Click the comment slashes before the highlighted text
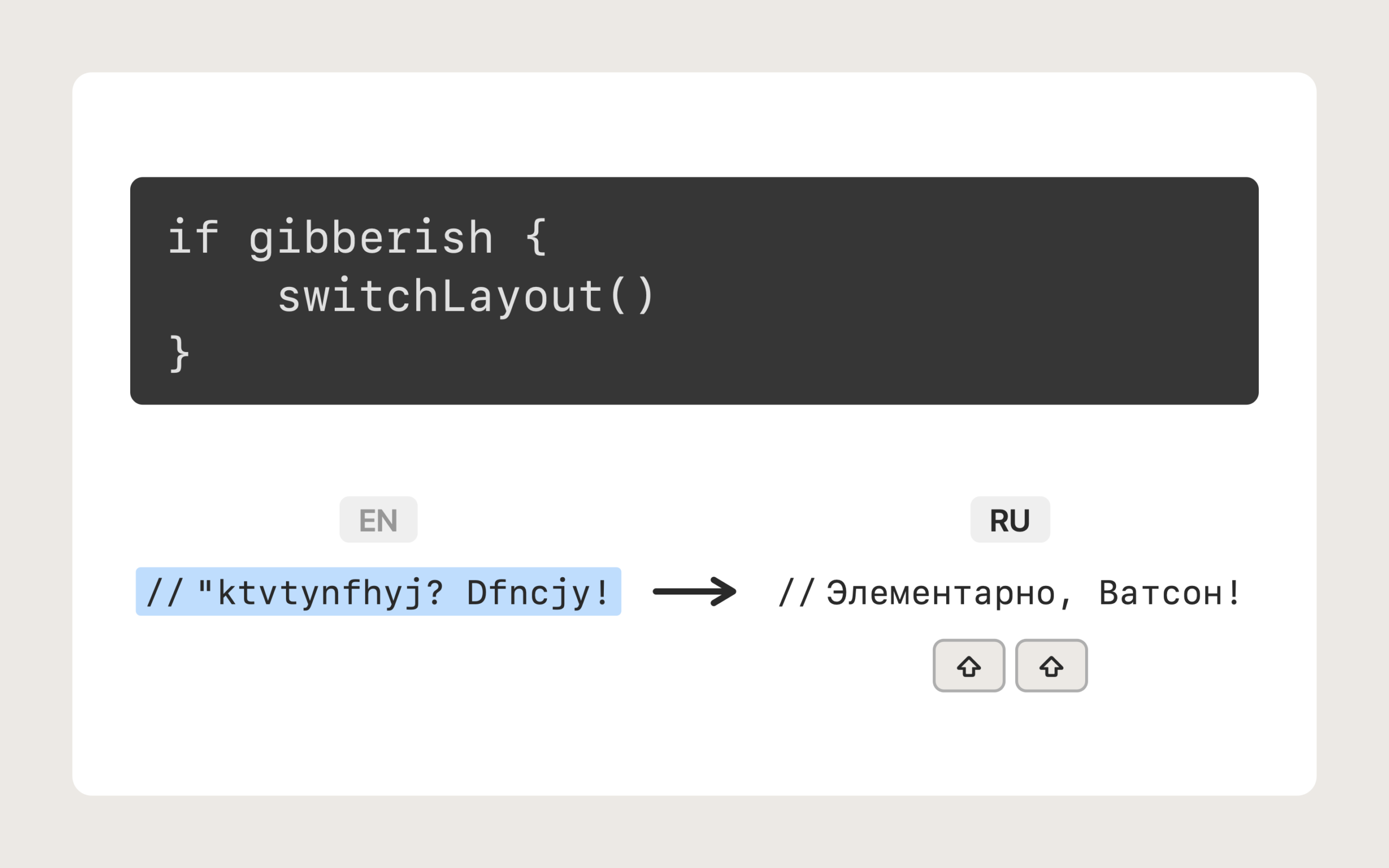The image size is (1389, 868). click(x=165, y=592)
